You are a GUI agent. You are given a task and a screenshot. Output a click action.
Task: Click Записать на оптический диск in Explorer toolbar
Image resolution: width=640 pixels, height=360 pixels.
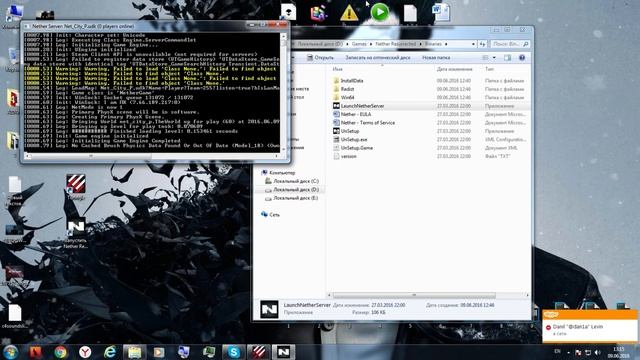coord(378,58)
